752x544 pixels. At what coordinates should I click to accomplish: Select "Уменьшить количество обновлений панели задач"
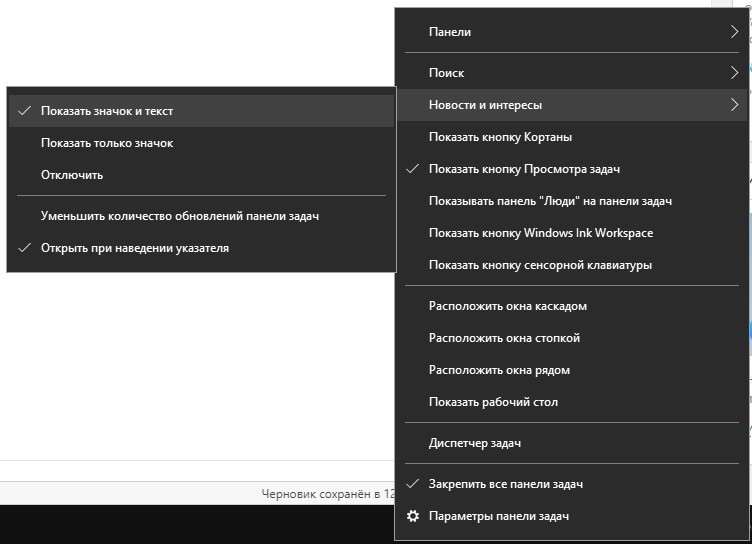coord(179,215)
